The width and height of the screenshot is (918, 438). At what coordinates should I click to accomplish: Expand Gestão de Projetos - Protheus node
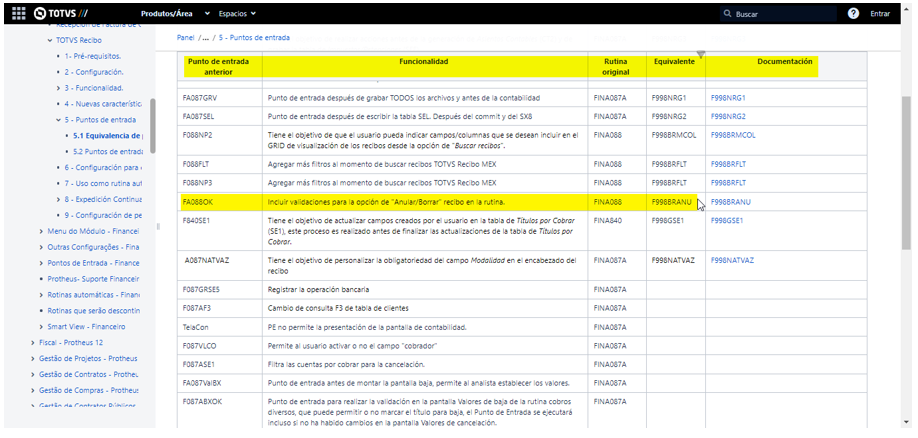pos(33,358)
